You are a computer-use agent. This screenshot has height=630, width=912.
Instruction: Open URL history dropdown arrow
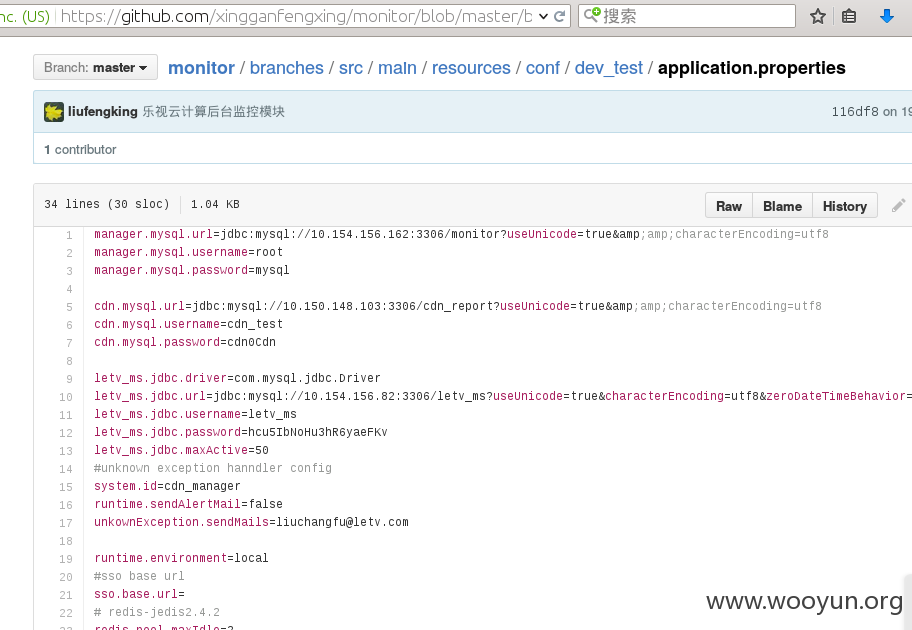click(x=543, y=16)
